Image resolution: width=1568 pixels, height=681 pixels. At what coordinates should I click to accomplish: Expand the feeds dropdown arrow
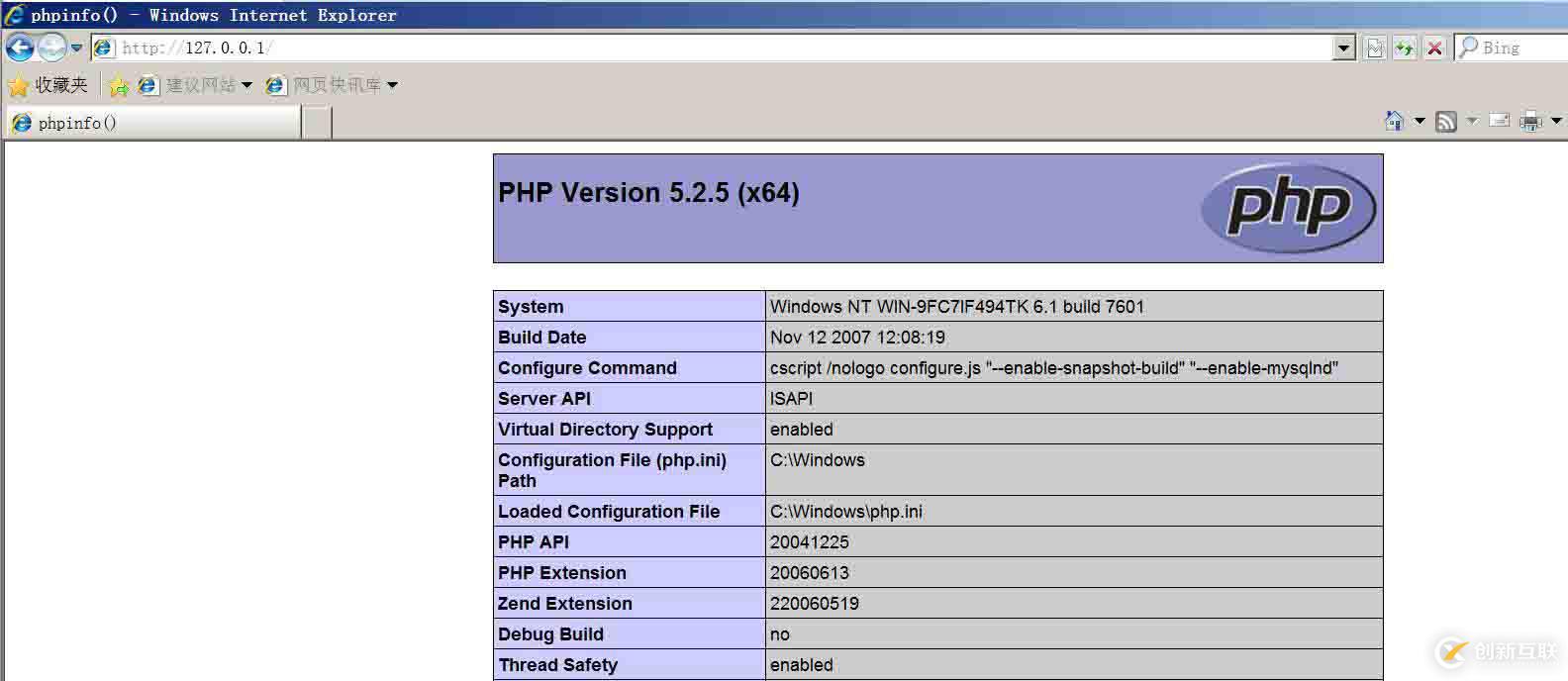tap(1472, 121)
